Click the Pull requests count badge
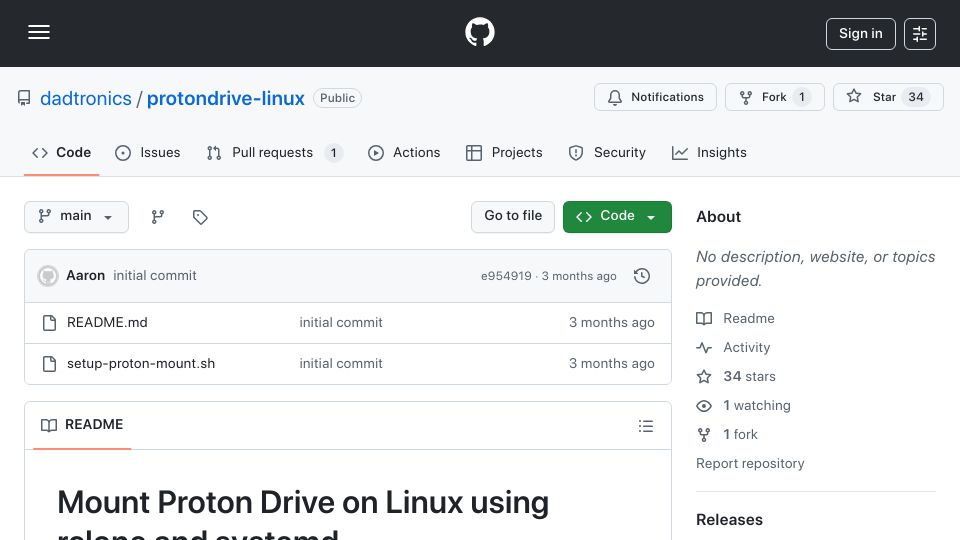 (x=334, y=153)
